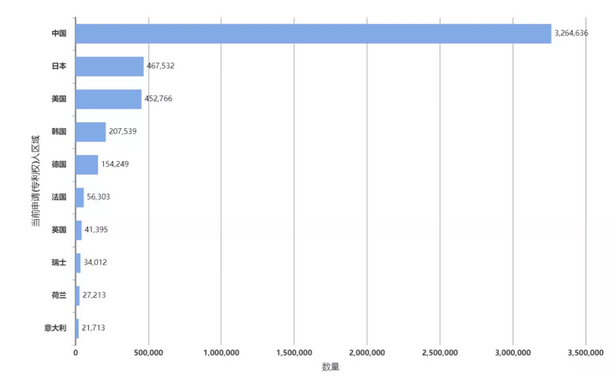Click axis tick label 1,500,000
The image size is (614, 379).
pyautogui.click(x=294, y=353)
